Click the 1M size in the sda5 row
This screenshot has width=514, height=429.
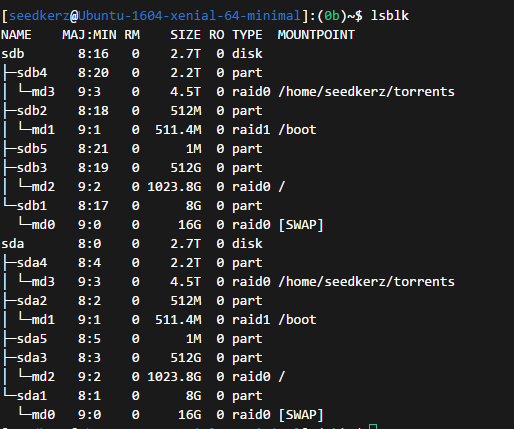click(x=193, y=339)
